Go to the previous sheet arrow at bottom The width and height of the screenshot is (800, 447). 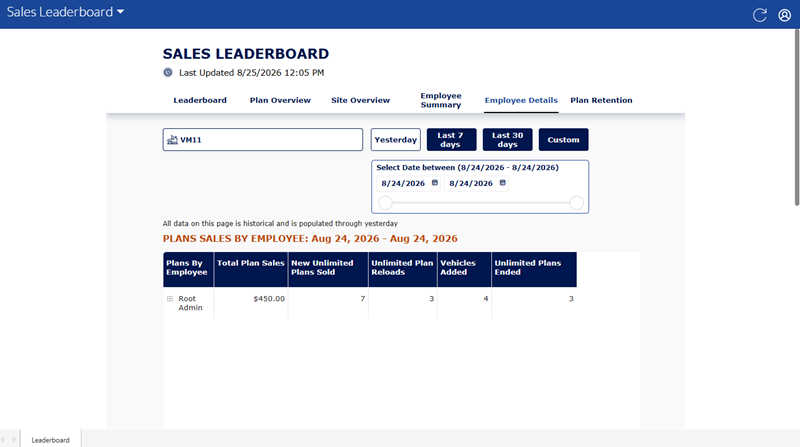click(x=4, y=439)
